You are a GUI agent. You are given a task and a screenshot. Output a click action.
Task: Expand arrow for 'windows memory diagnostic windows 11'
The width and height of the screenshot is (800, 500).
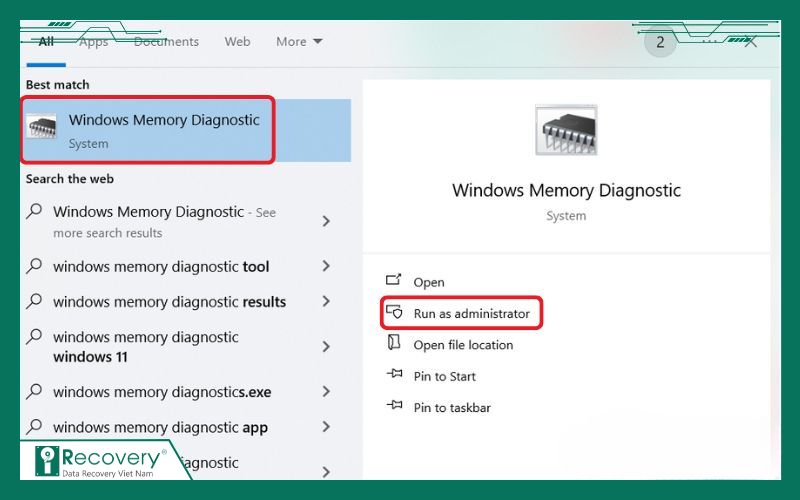[326, 346]
